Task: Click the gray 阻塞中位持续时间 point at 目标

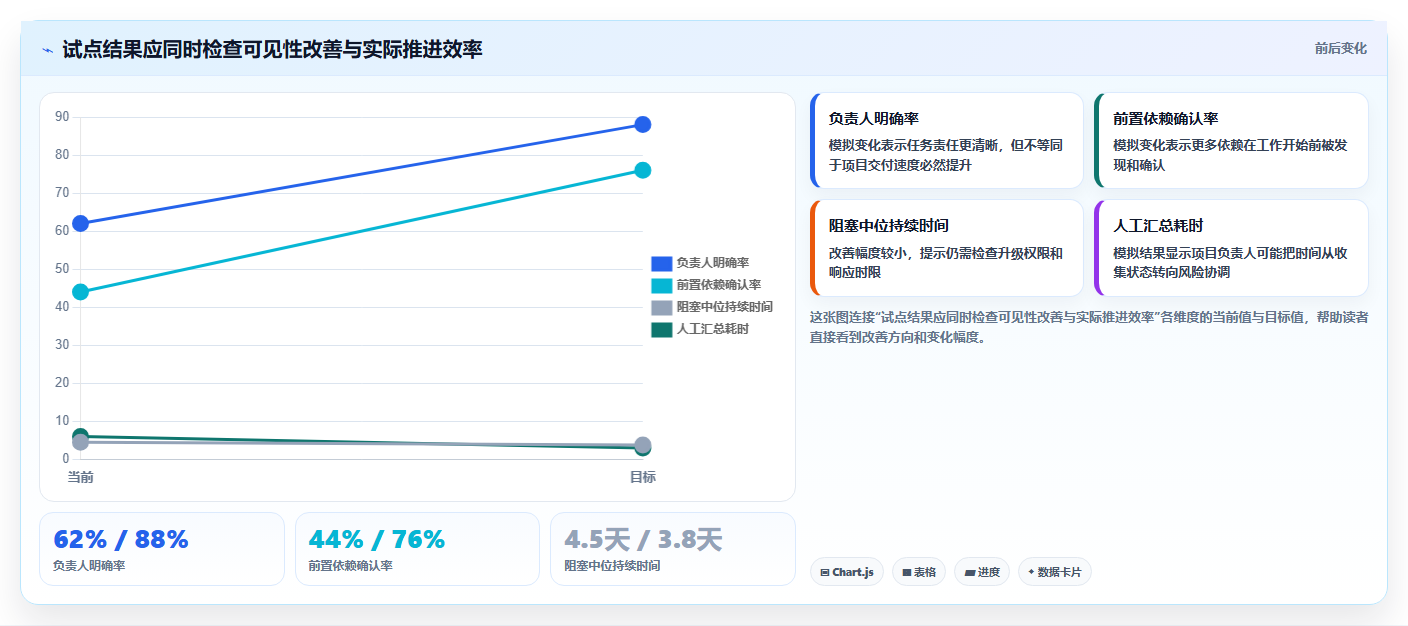Action: 643,445
